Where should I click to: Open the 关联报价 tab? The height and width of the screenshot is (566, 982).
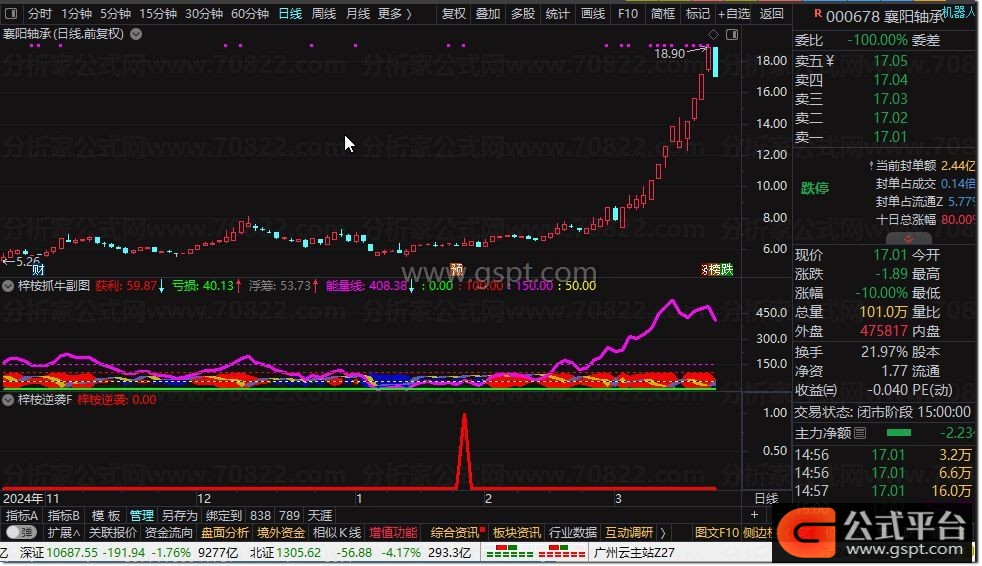click(x=113, y=533)
